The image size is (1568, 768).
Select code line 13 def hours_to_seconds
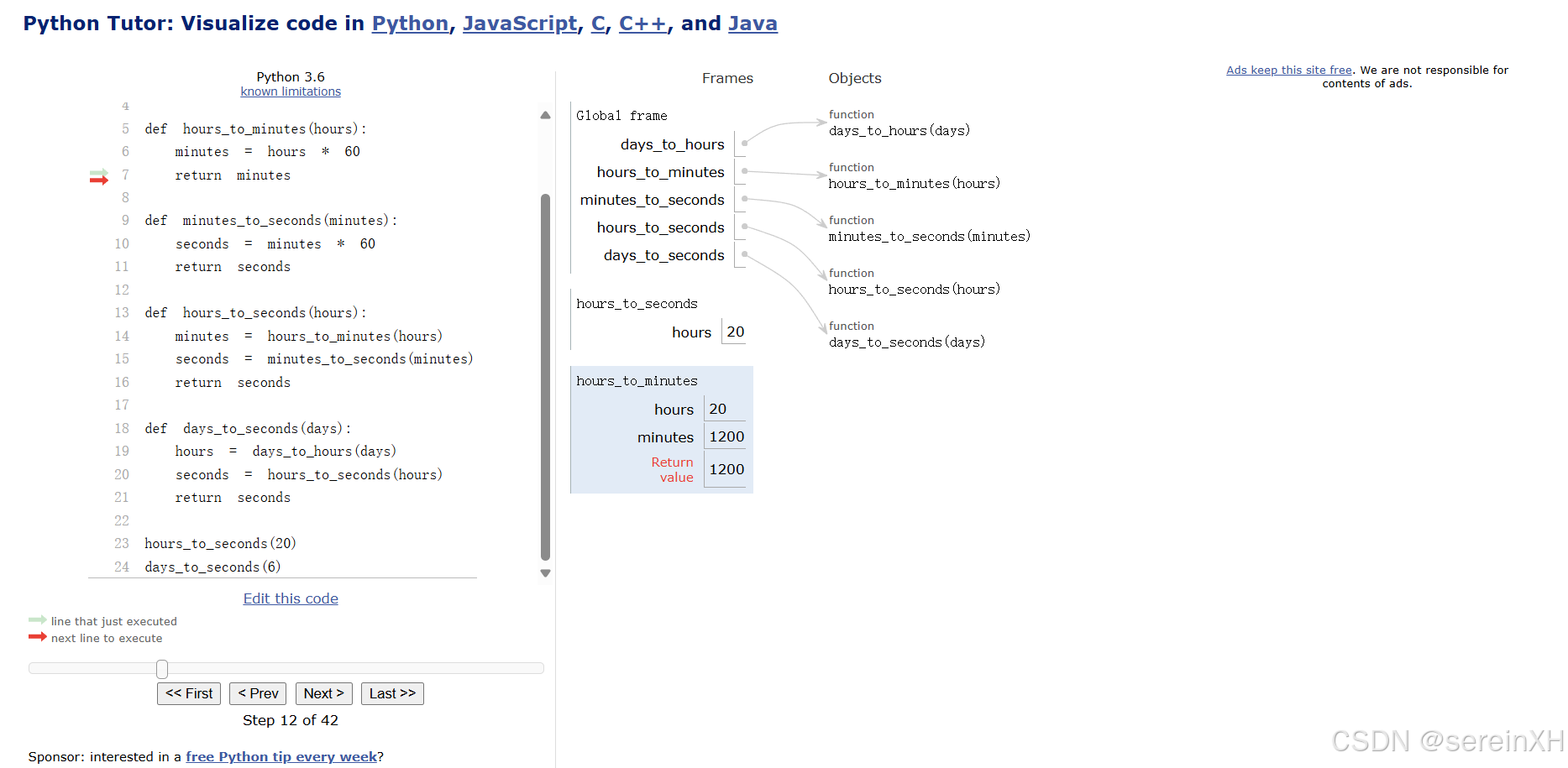pyautogui.click(x=255, y=313)
